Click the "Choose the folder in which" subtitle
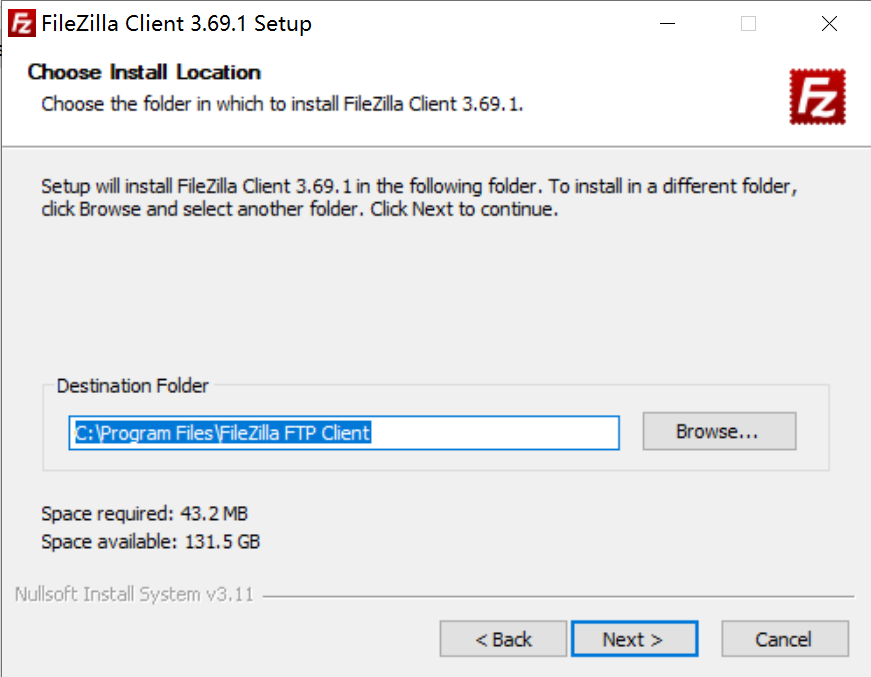Viewport: 871px width, 677px height. pyautogui.click(x=282, y=104)
